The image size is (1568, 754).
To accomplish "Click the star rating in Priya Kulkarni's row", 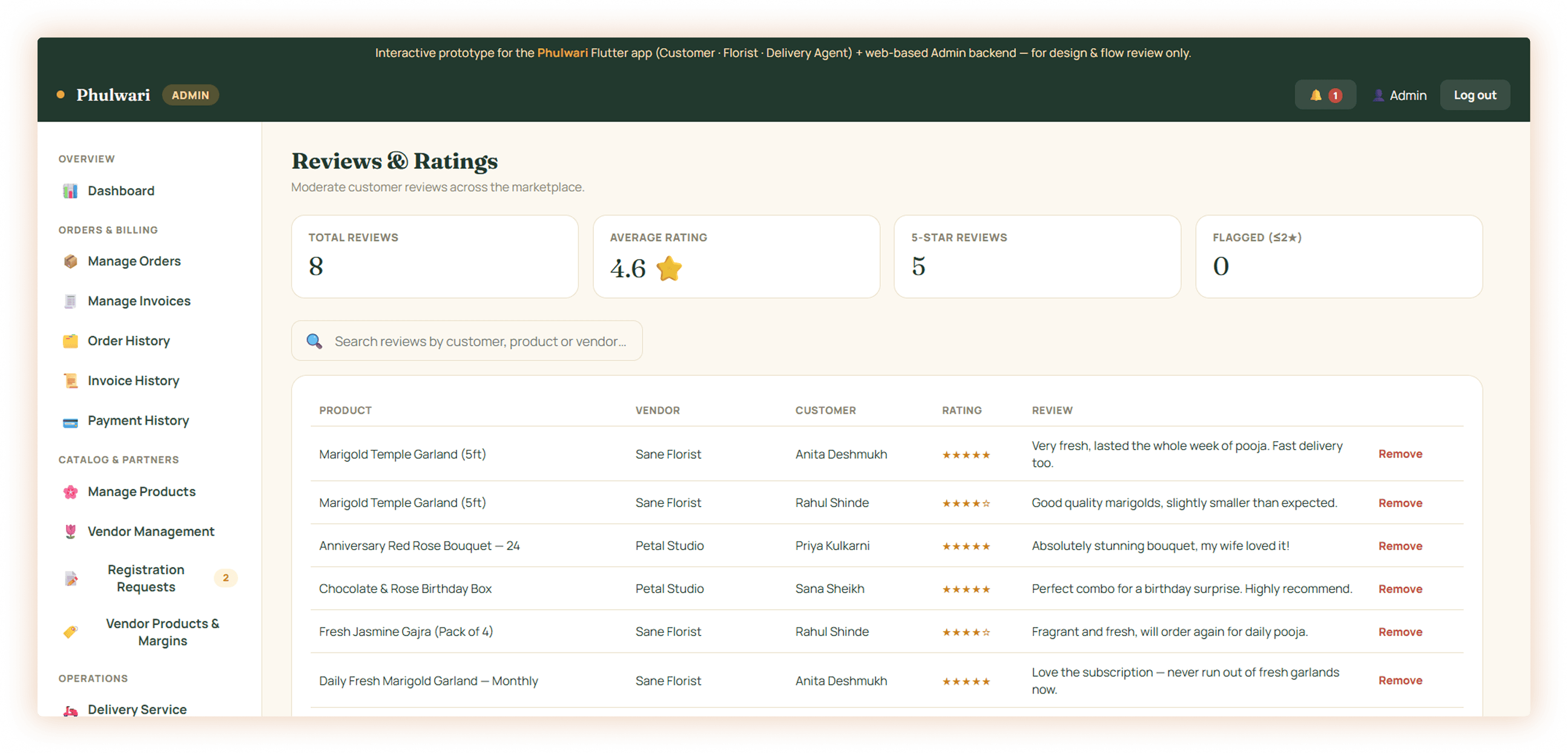I will coord(966,546).
